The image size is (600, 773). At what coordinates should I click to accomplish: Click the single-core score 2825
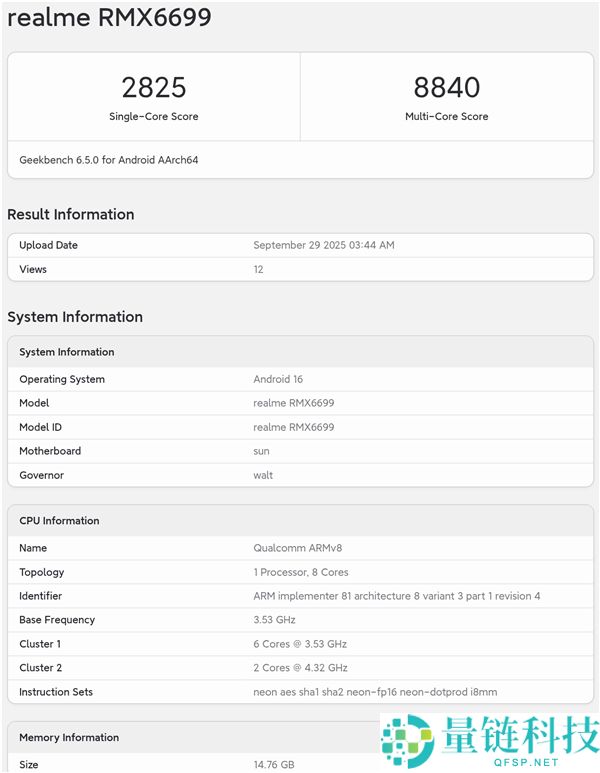click(154, 87)
